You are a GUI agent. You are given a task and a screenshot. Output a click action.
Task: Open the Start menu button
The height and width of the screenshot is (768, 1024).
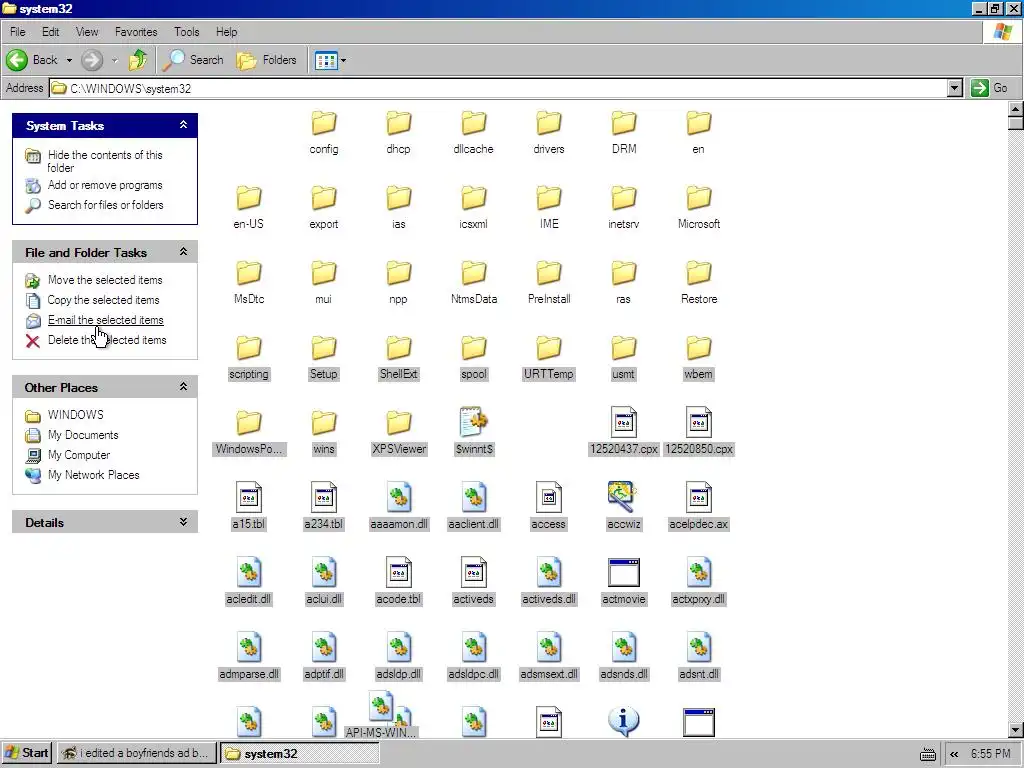pyautogui.click(x=26, y=753)
